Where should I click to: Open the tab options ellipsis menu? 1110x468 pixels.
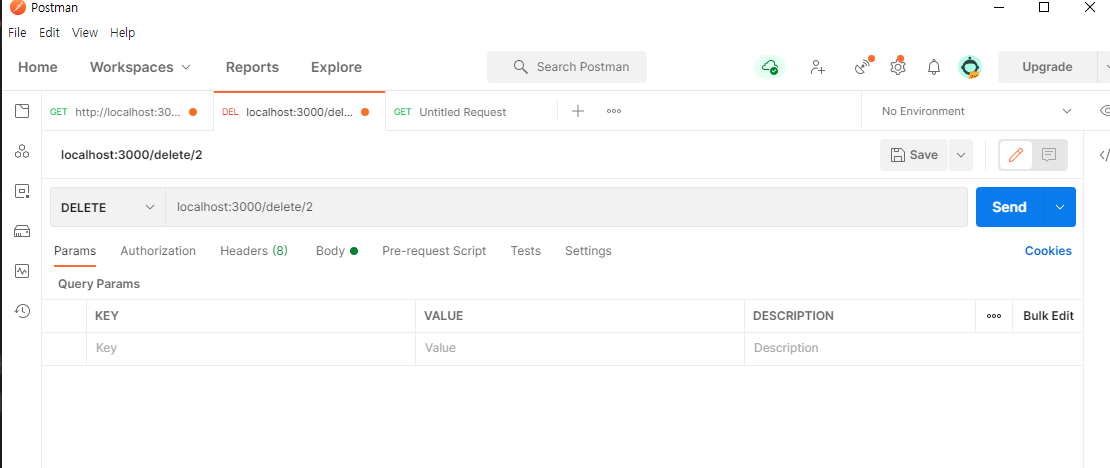(x=614, y=111)
